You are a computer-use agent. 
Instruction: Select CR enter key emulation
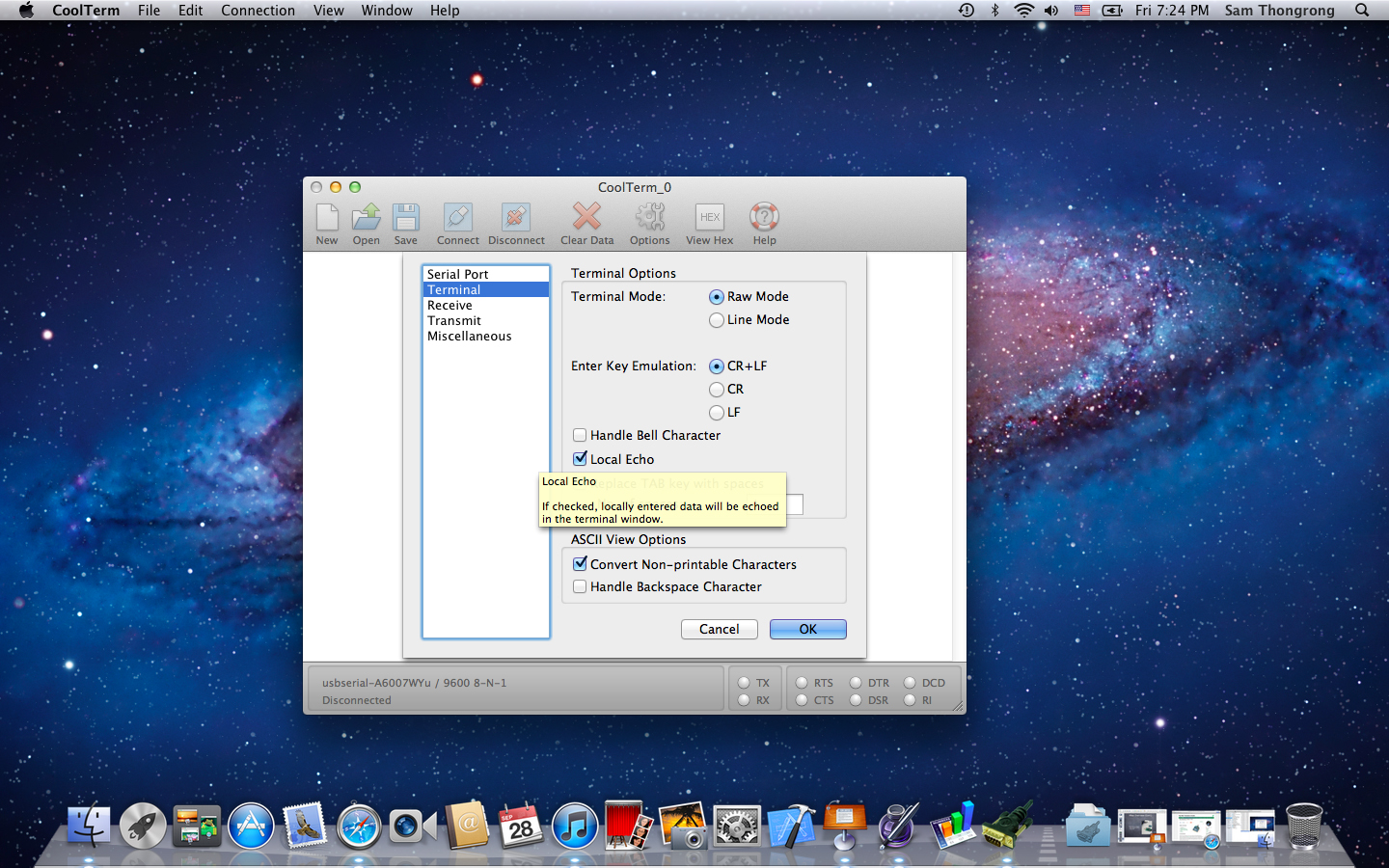[717, 390]
